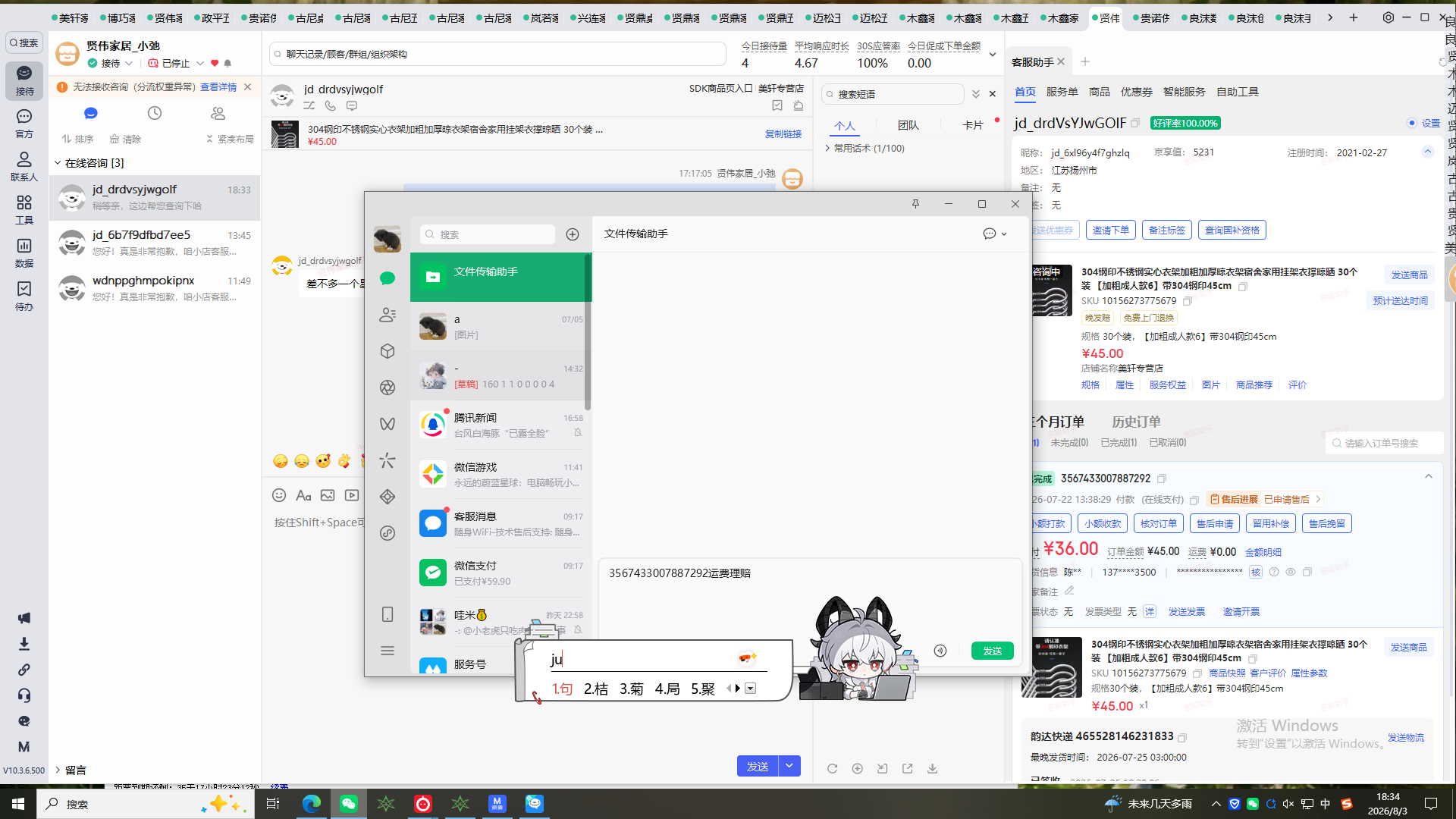This screenshot has width=1456, height=819.
Task: Open the 工具 tools panel
Action: [24, 209]
